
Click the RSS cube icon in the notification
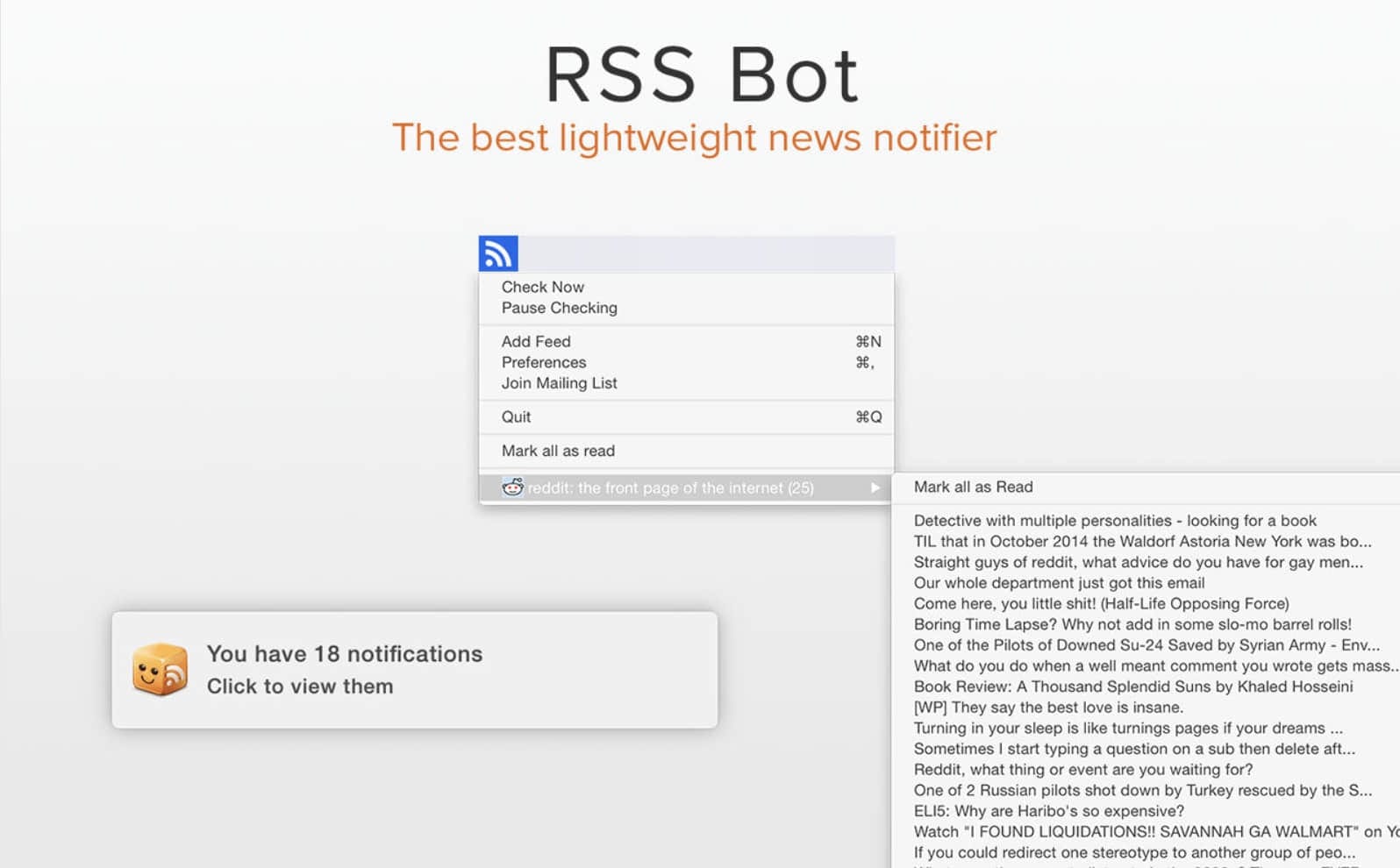(x=160, y=670)
